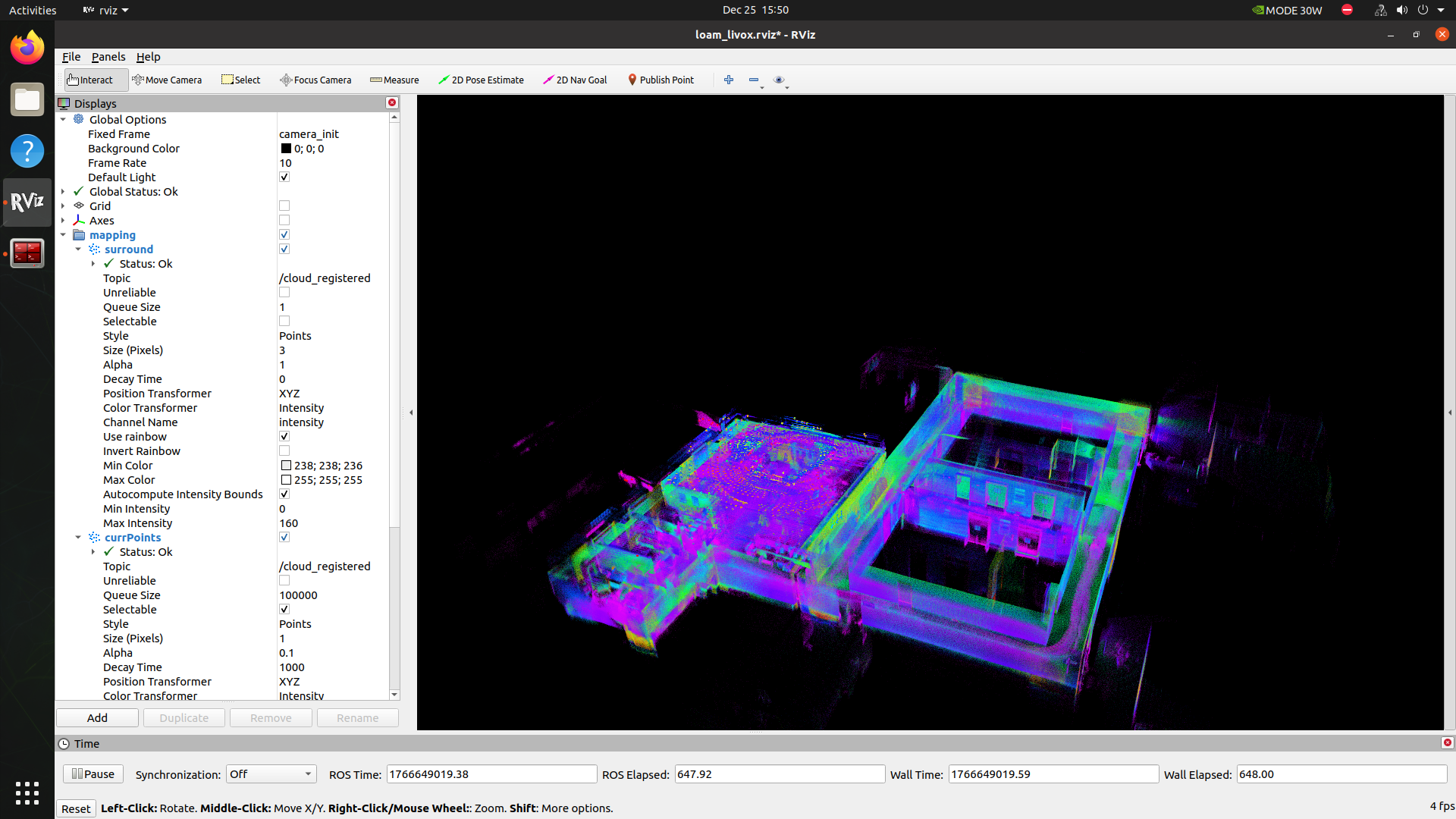Activate the Publish Point tool
The image size is (1456, 819).
(x=661, y=80)
